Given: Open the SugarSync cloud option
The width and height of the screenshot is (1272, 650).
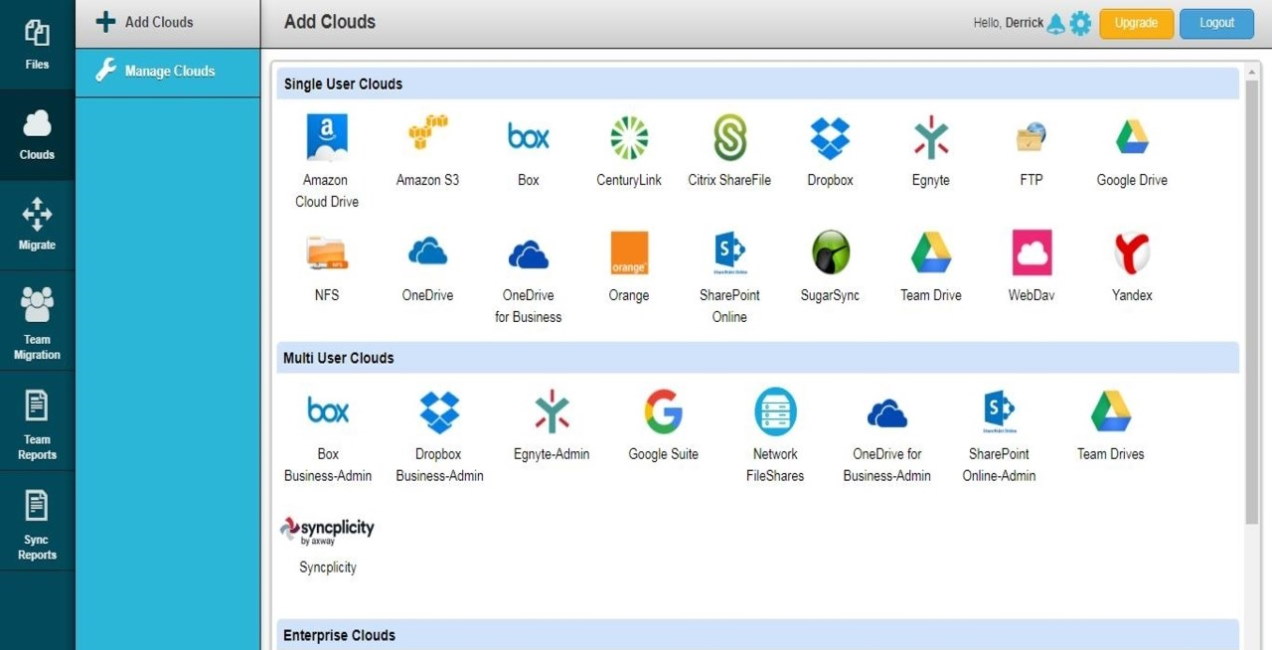Looking at the screenshot, I should pos(830,253).
